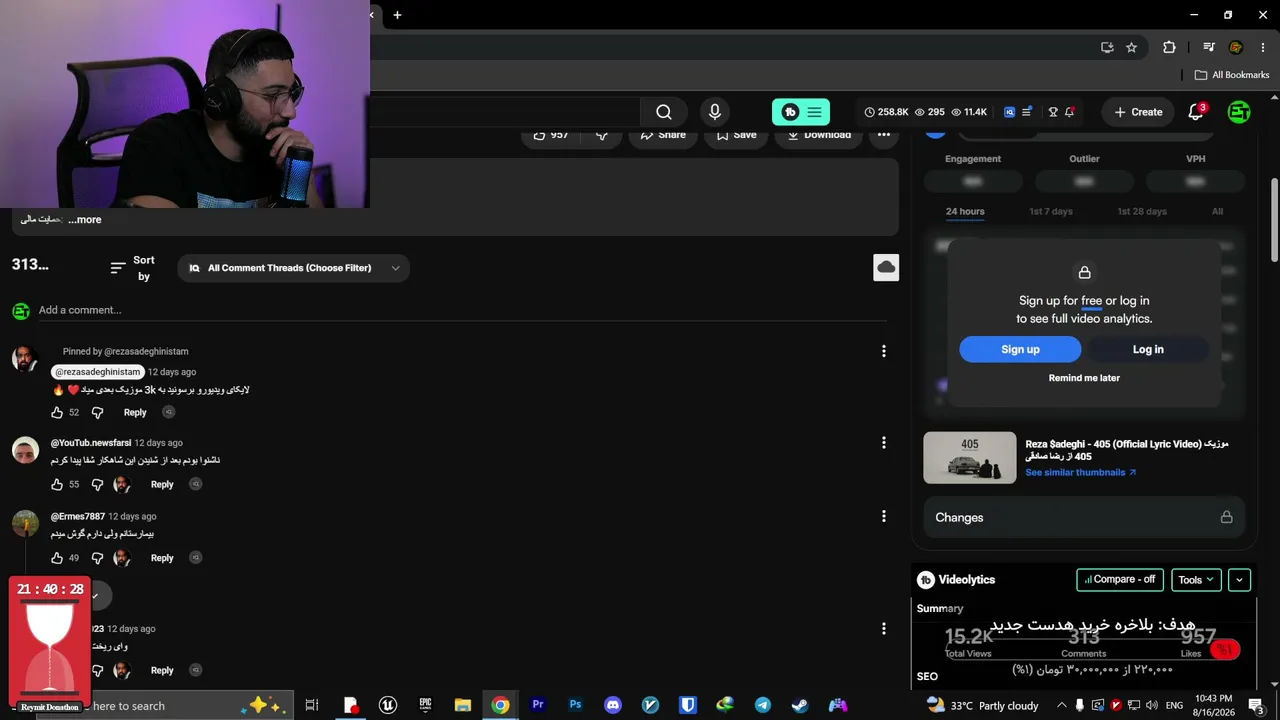Screen dimensions: 1280x720
Task: Expand the description with ...more
Action: [84, 220]
